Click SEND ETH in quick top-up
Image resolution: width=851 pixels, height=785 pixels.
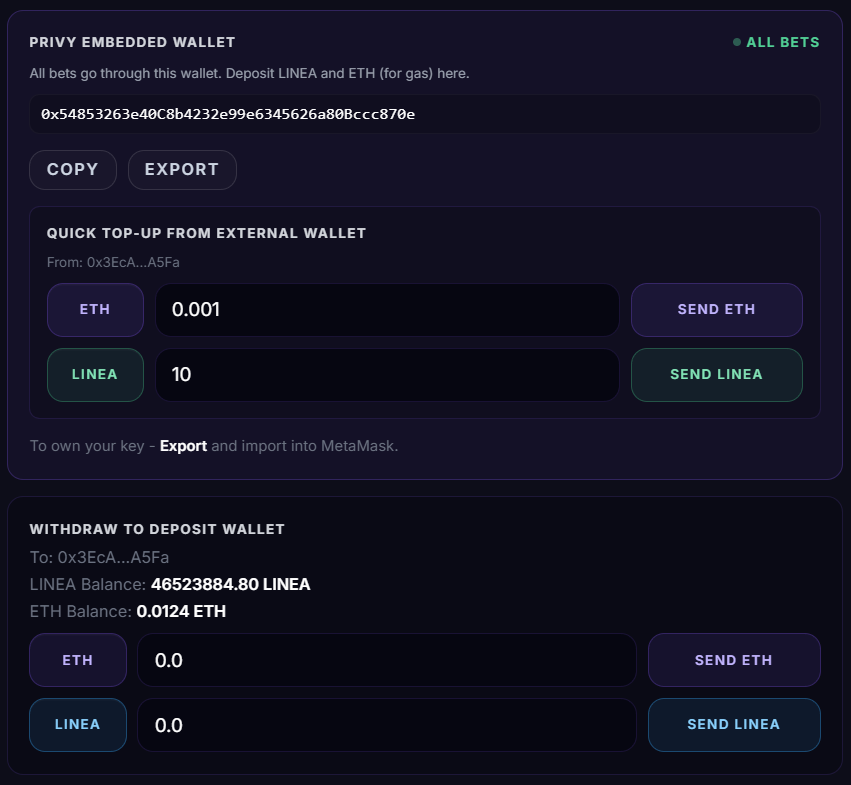pyautogui.click(x=716, y=310)
